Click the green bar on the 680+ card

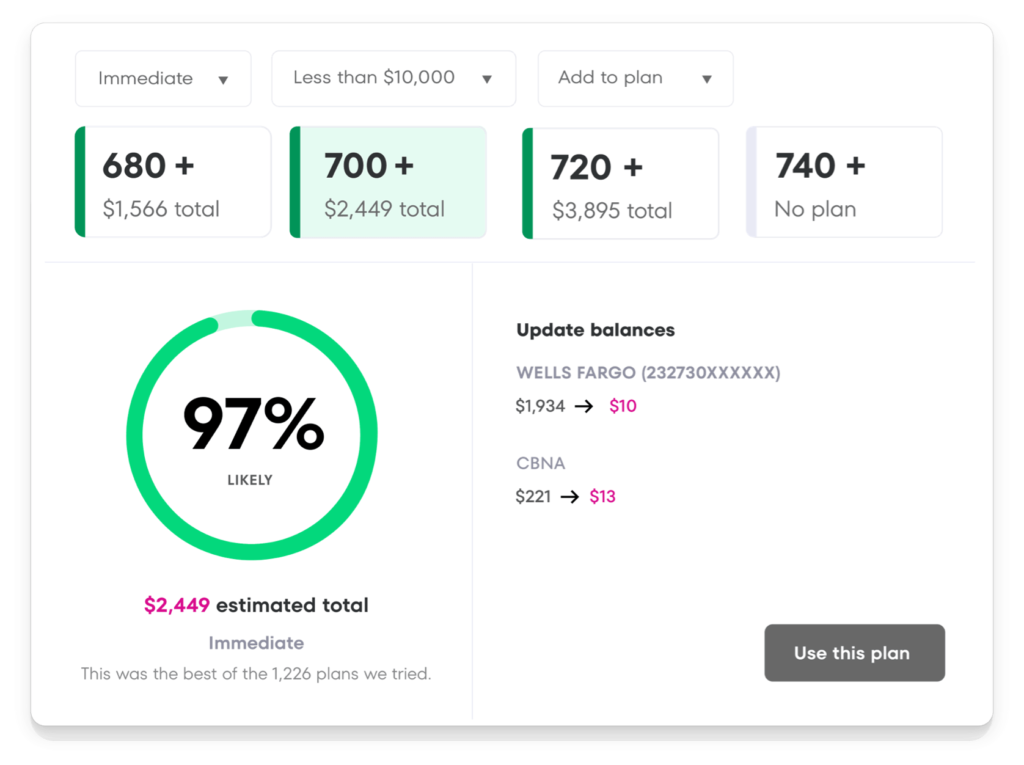(79, 181)
